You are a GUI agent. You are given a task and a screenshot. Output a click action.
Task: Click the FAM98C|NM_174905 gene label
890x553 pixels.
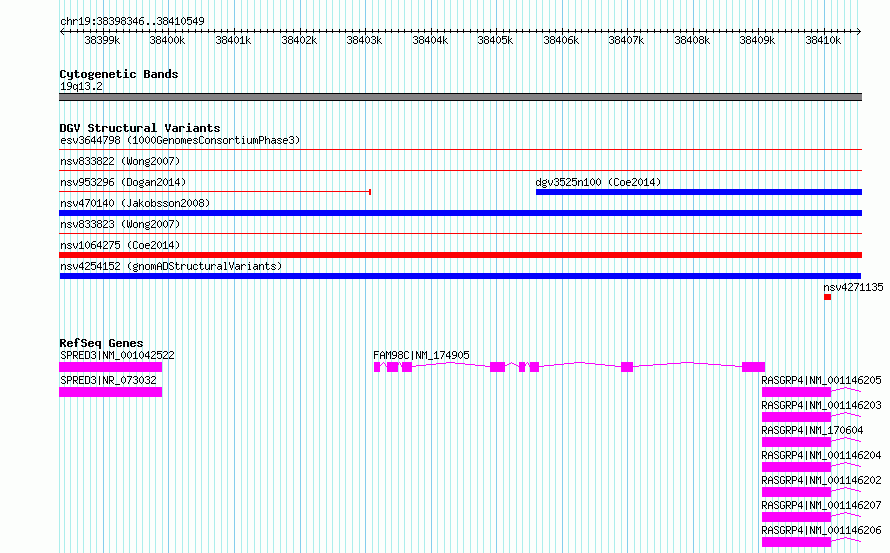[421, 355]
